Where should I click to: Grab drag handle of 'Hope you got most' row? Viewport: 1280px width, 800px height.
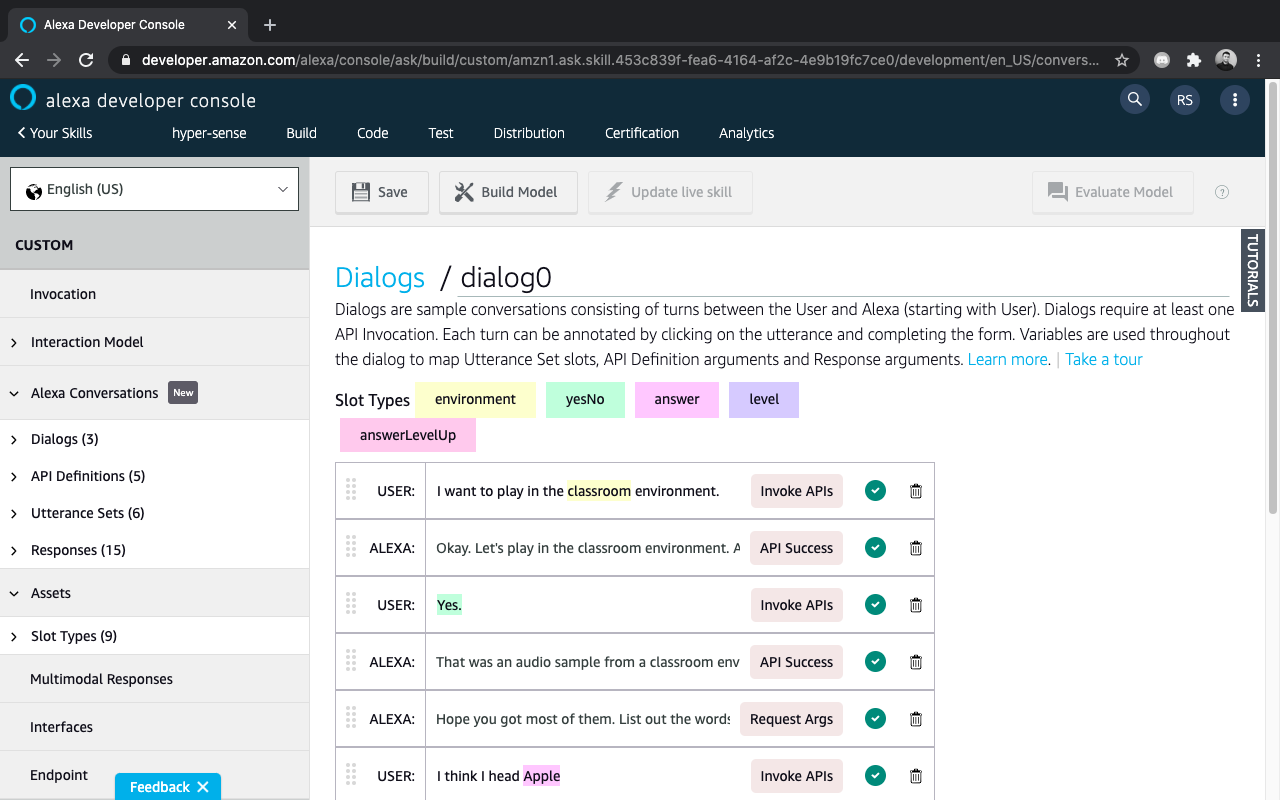click(x=351, y=717)
